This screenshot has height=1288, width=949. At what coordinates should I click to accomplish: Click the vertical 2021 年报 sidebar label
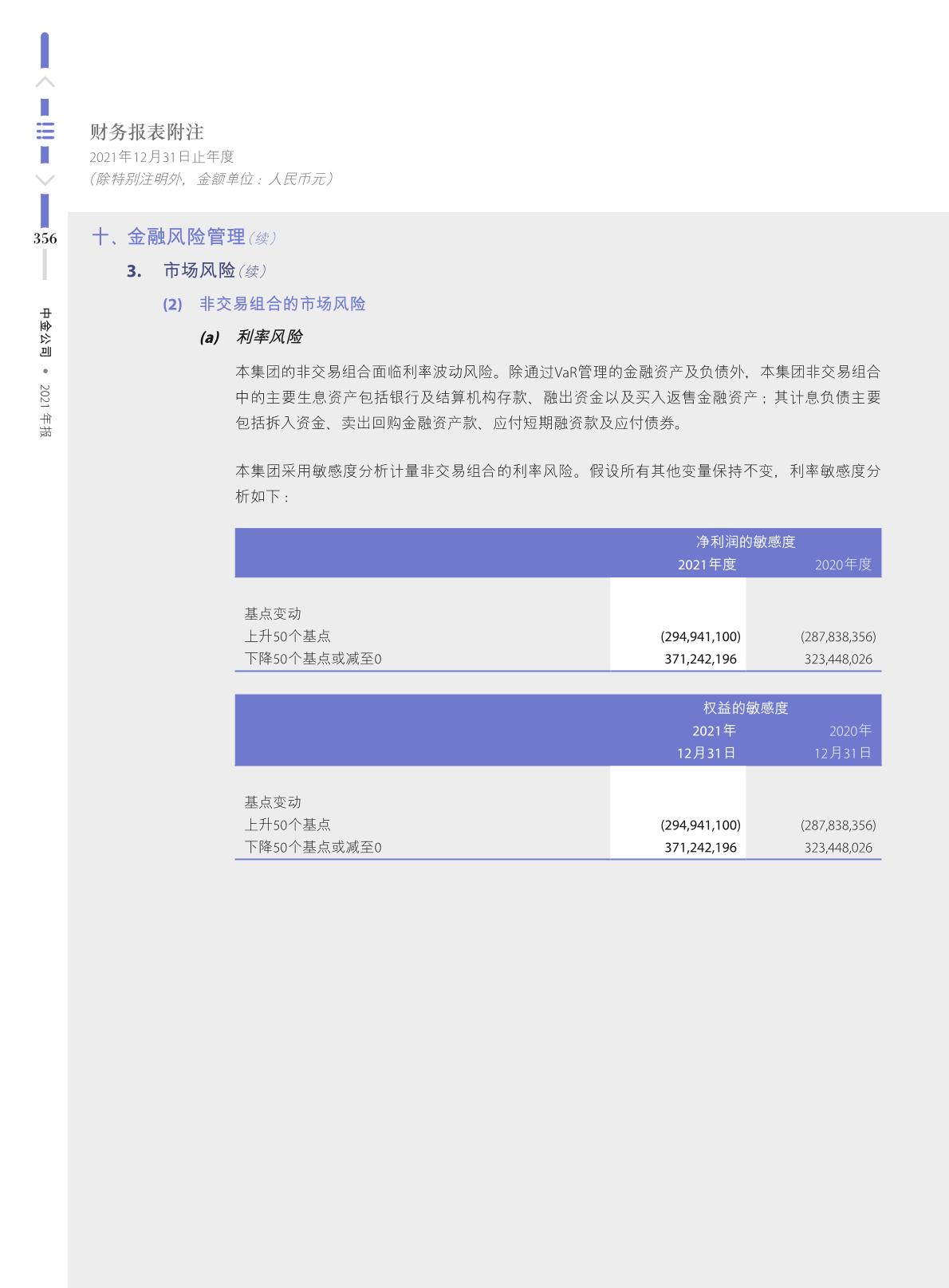coord(45,412)
